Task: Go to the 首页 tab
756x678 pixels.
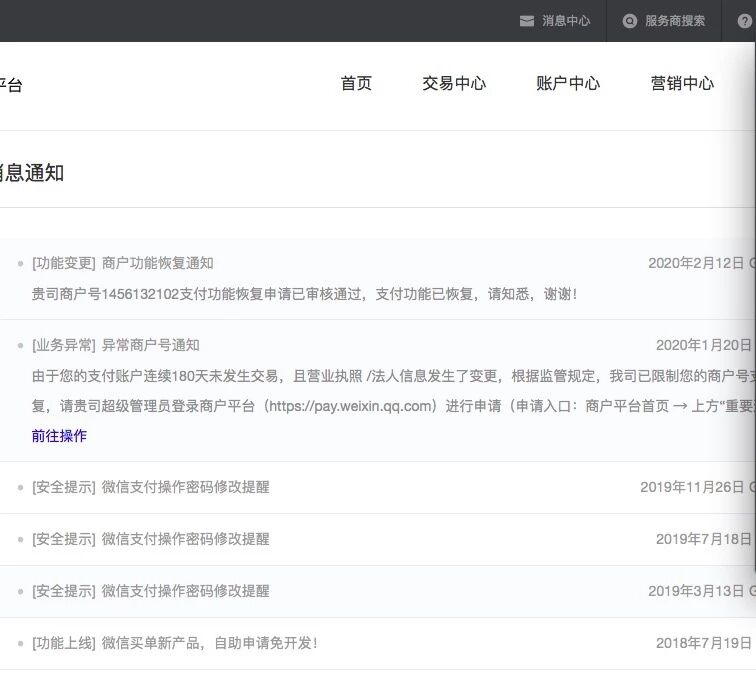Action: pyautogui.click(x=356, y=83)
